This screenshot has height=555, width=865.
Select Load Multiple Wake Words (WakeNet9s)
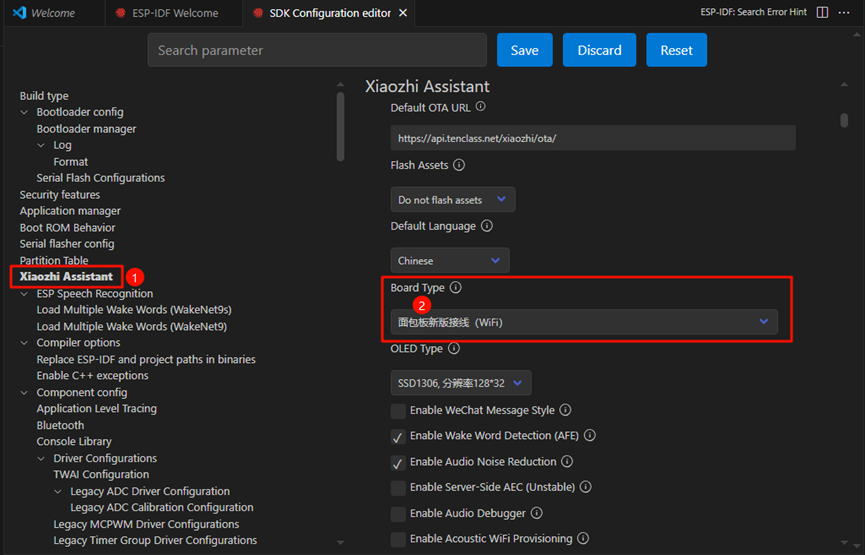pos(134,309)
